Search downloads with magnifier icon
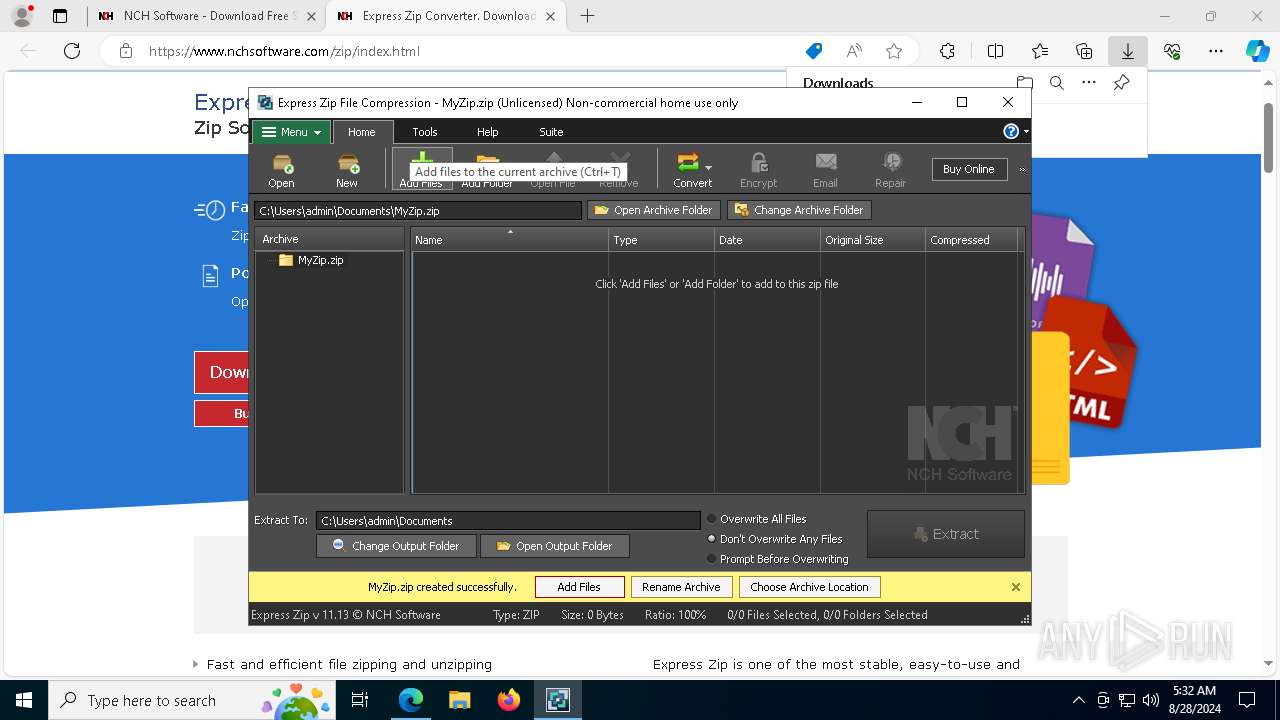This screenshot has width=1280, height=720. 1056,83
